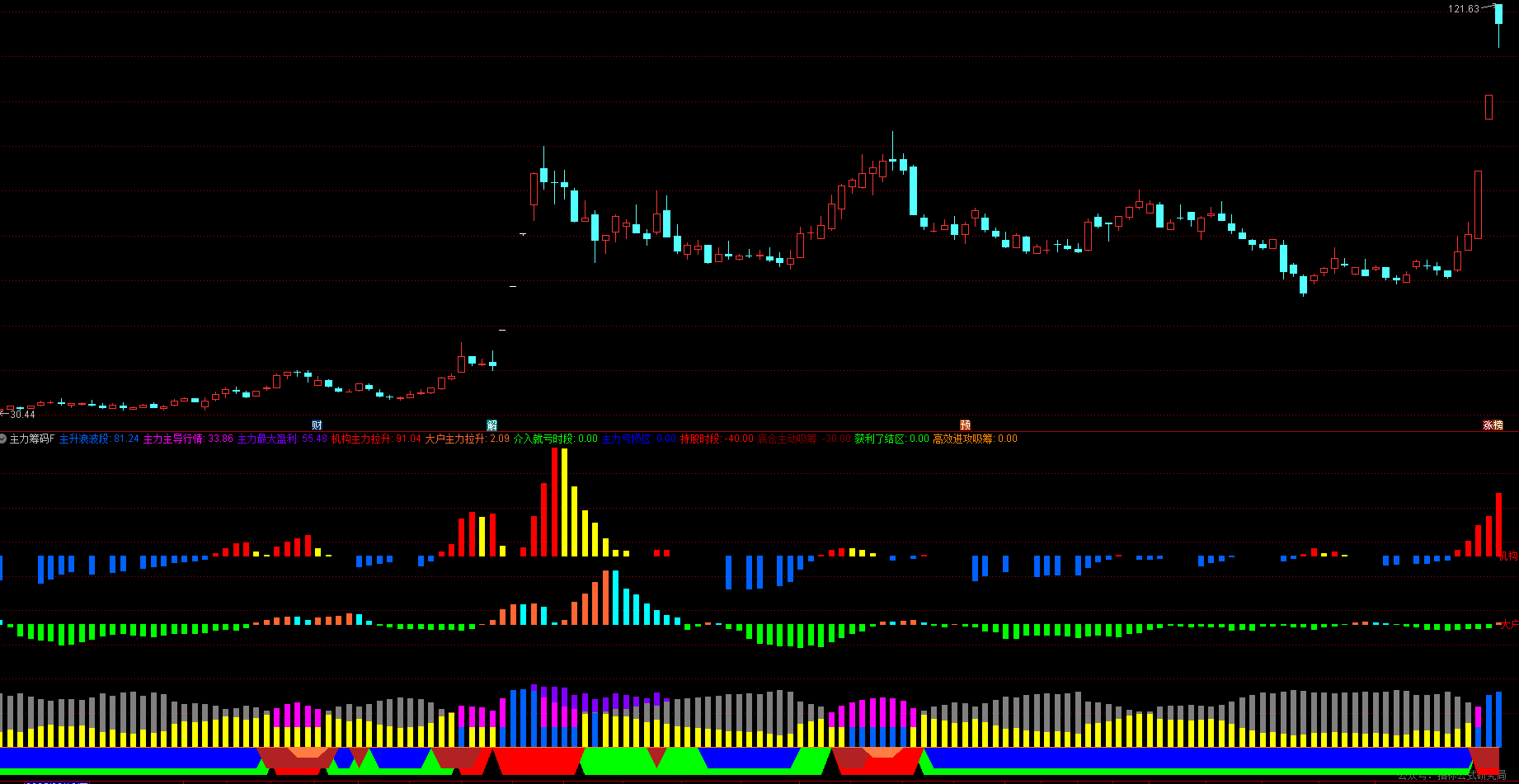Toggle the round icon beside 主力筹码F
This screenshot has width=1519, height=784.
(3, 439)
